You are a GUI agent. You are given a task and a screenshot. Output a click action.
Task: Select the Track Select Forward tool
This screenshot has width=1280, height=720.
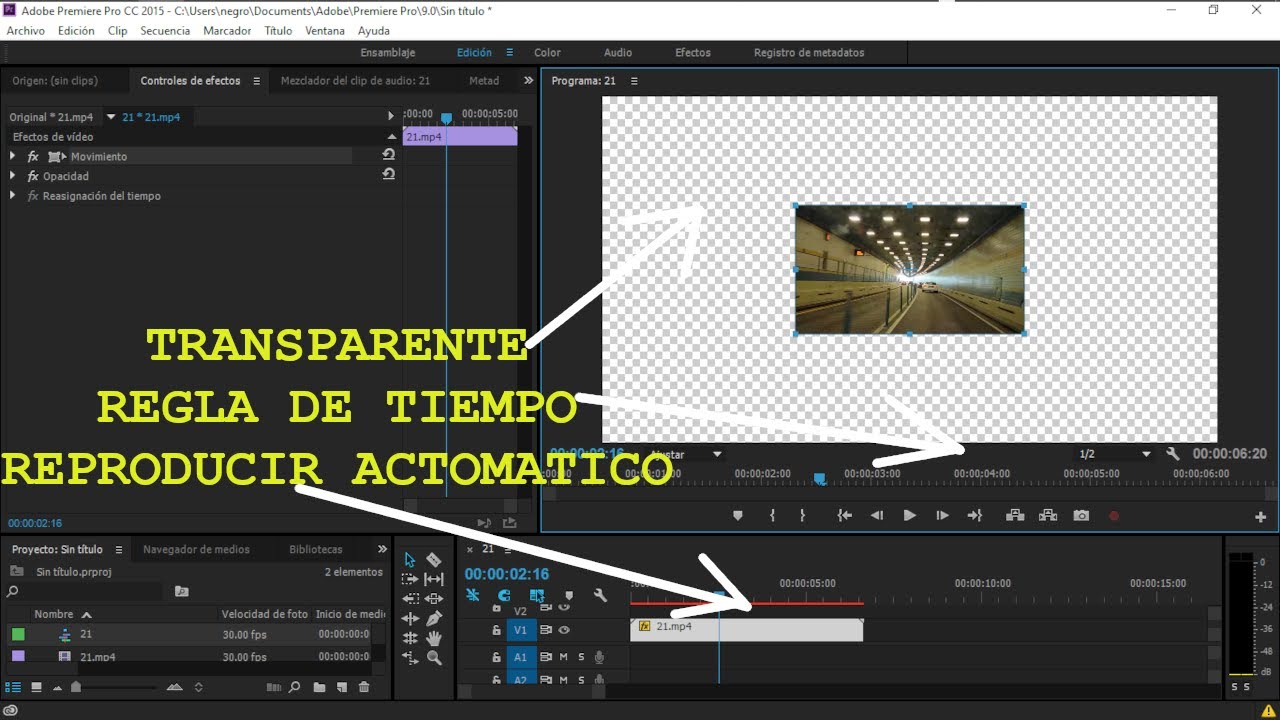pyautogui.click(x=410, y=579)
